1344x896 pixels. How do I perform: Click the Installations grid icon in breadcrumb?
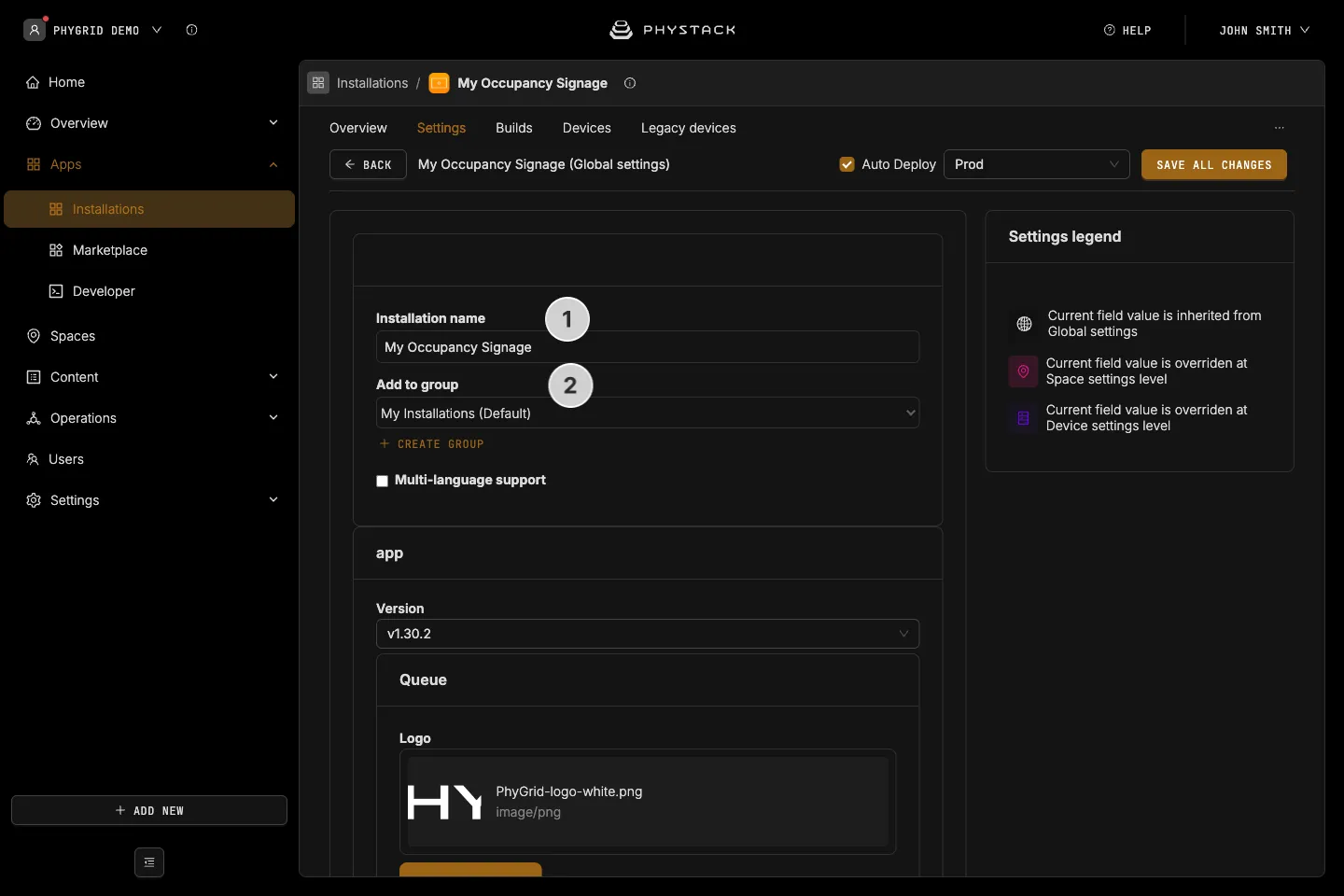pyautogui.click(x=318, y=83)
